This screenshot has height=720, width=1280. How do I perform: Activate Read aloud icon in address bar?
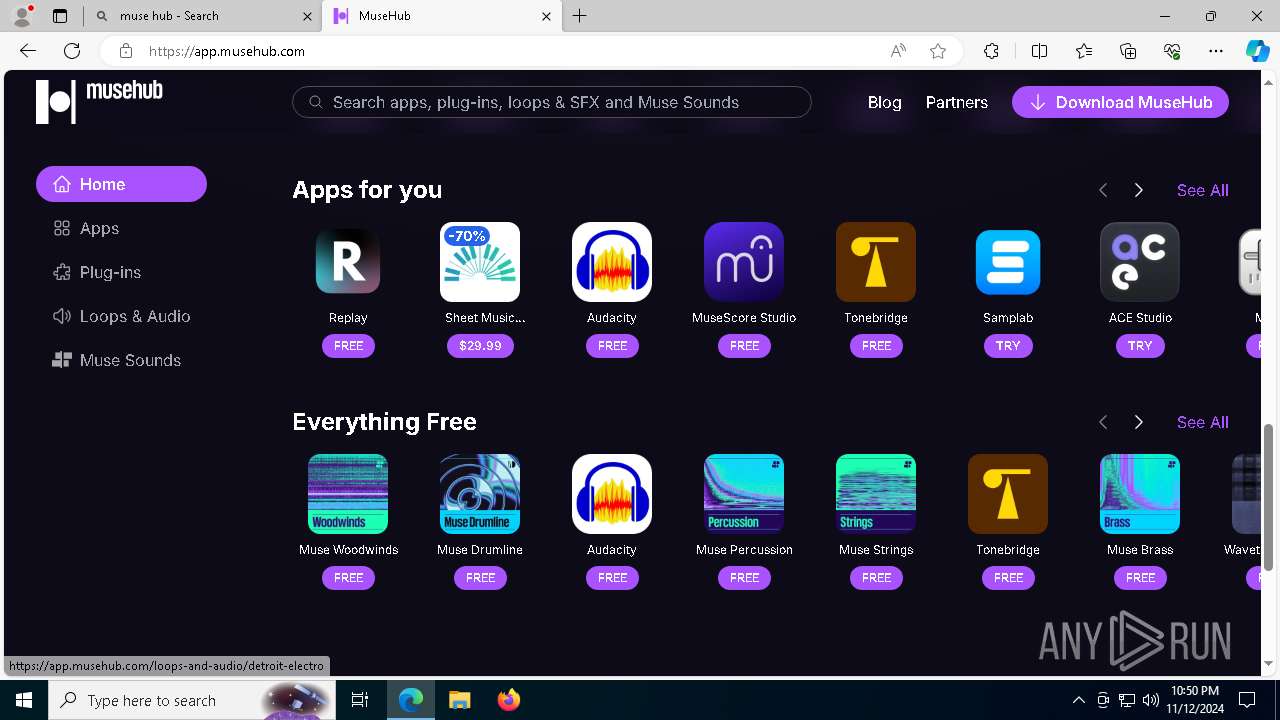[898, 51]
